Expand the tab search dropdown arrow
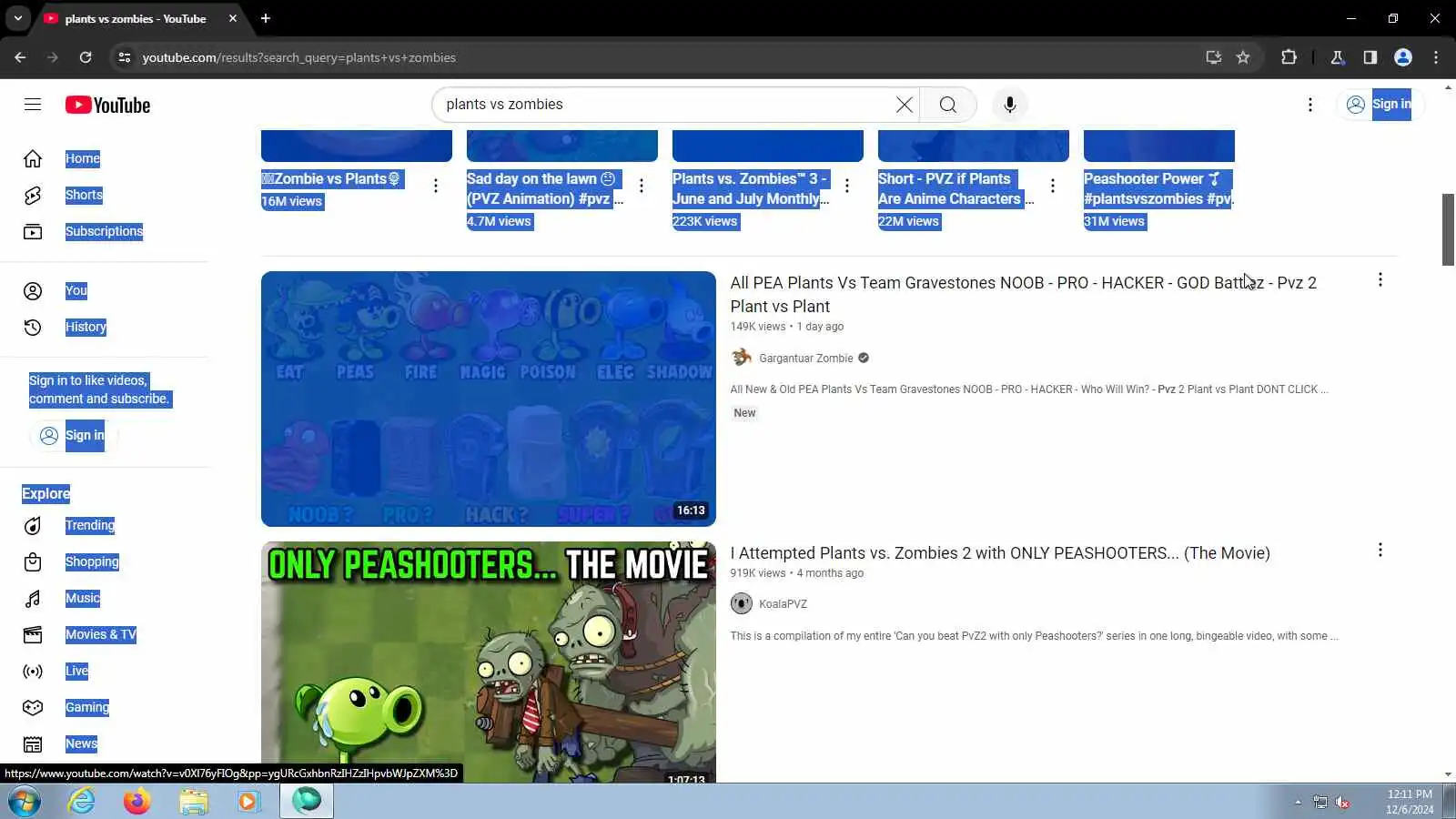 (x=17, y=18)
